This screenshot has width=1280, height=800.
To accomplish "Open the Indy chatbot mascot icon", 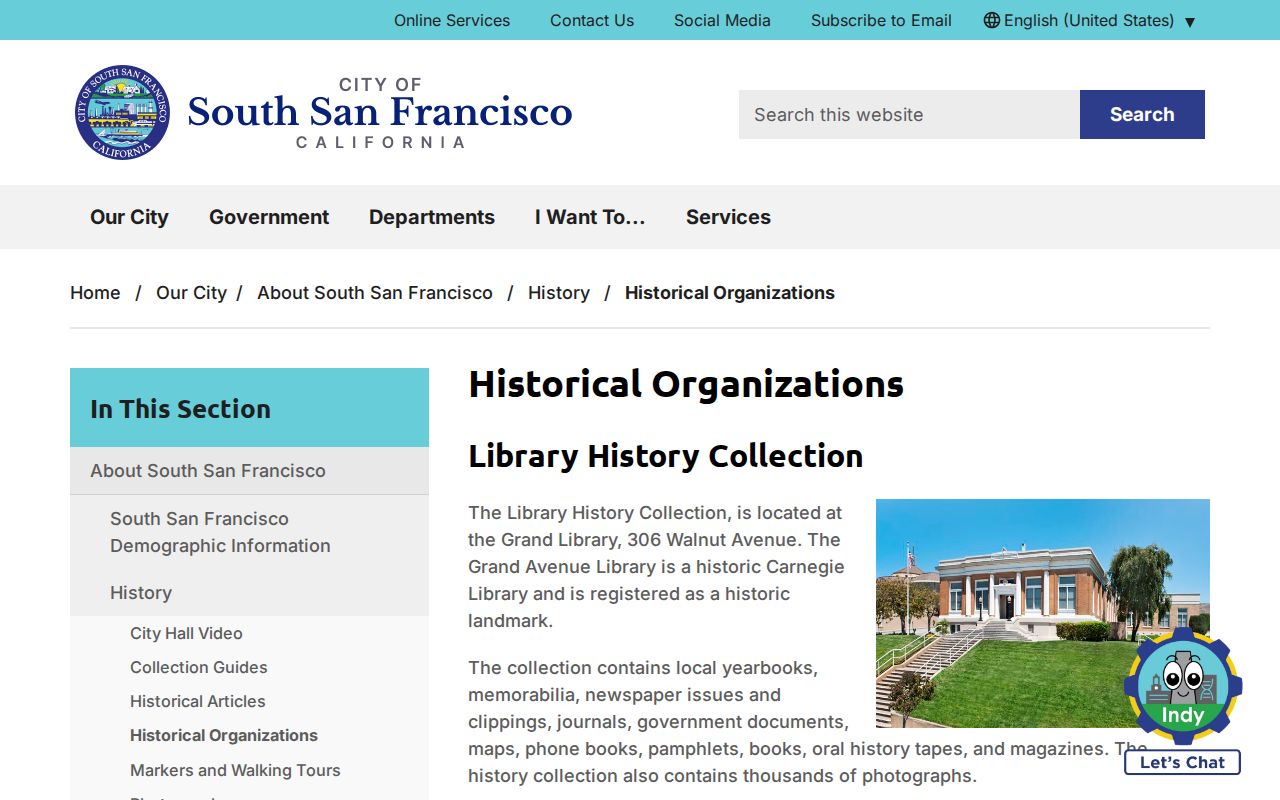I will point(1183,687).
